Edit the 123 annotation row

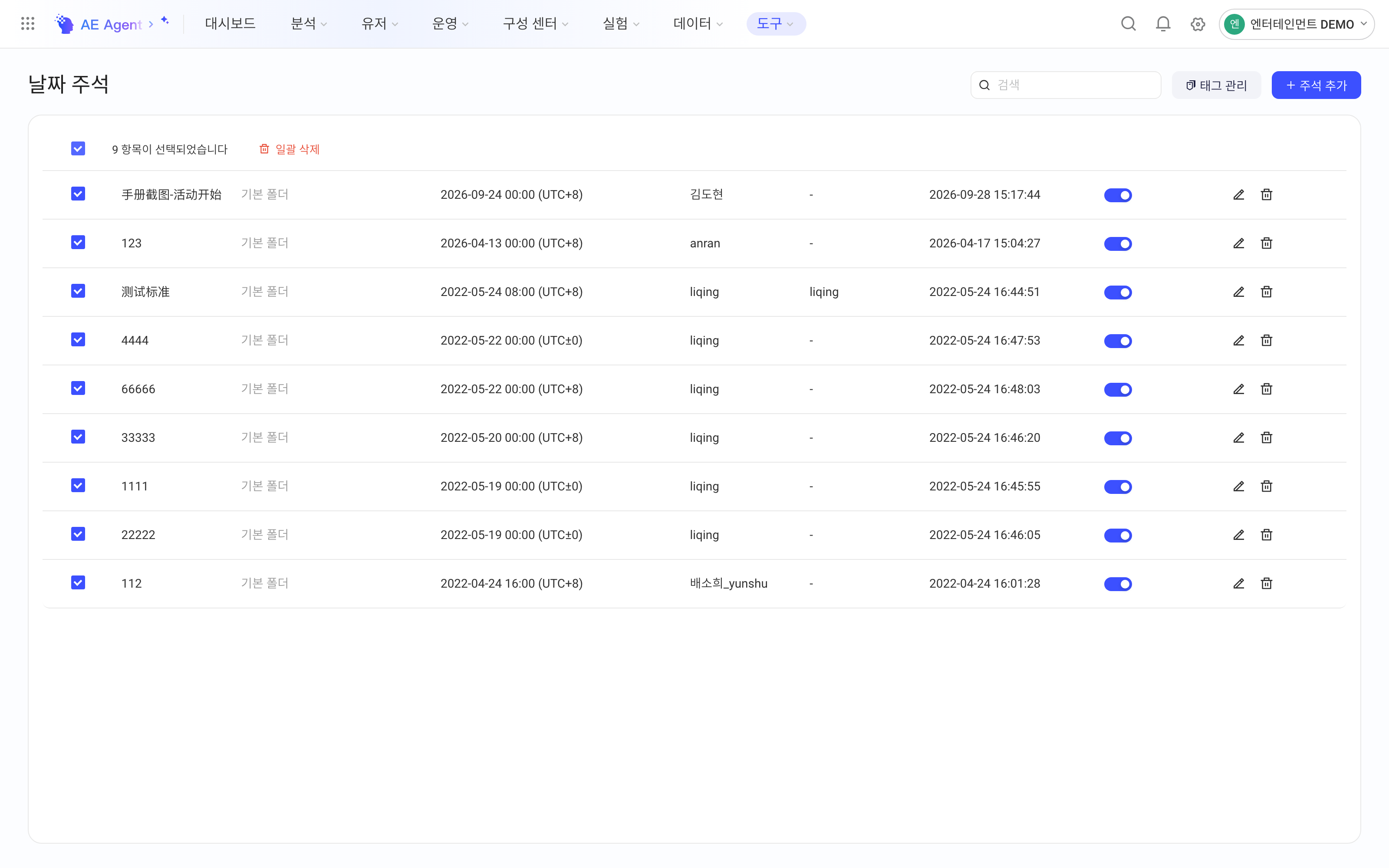coord(1239,243)
